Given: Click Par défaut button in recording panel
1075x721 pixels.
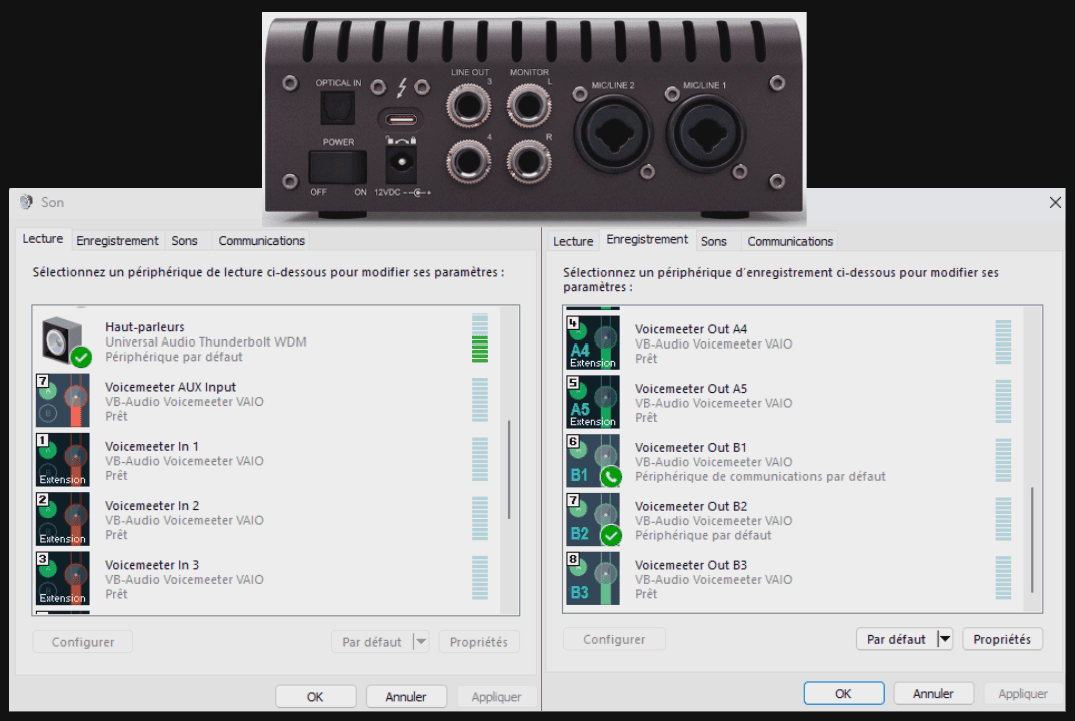Looking at the screenshot, I should coord(896,639).
